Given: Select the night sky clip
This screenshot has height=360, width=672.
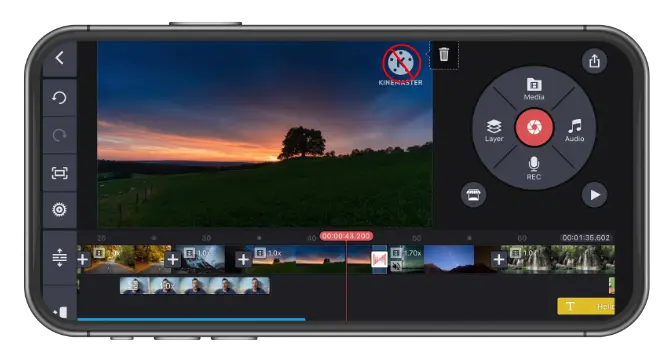Looking at the screenshot, I should [x=449, y=259].
